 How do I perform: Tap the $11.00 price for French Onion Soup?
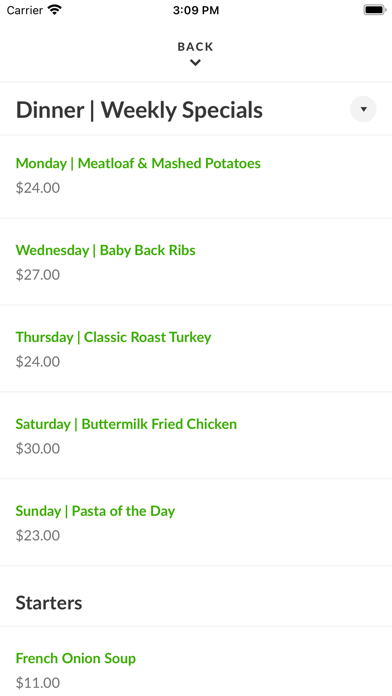[x=38, y=683]
